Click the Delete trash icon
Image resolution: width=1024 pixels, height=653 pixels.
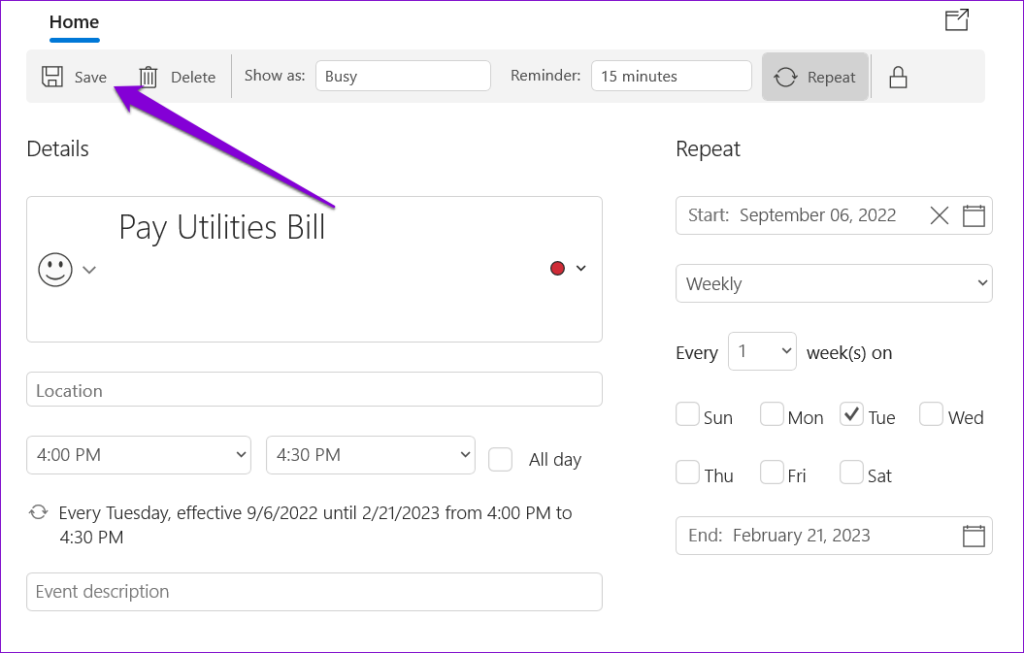pos(148,76)
